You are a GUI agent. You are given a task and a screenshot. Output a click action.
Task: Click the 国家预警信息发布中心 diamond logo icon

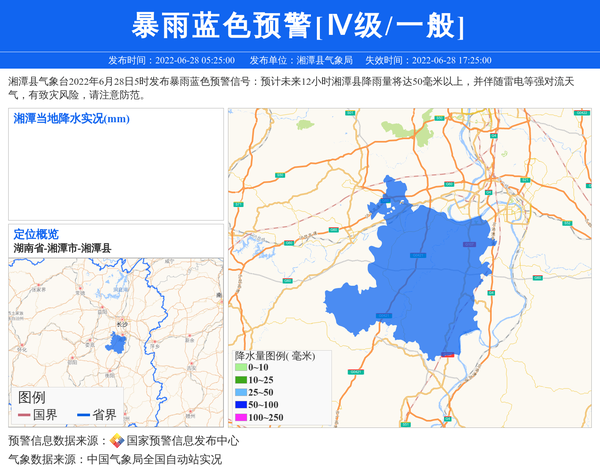117,441
